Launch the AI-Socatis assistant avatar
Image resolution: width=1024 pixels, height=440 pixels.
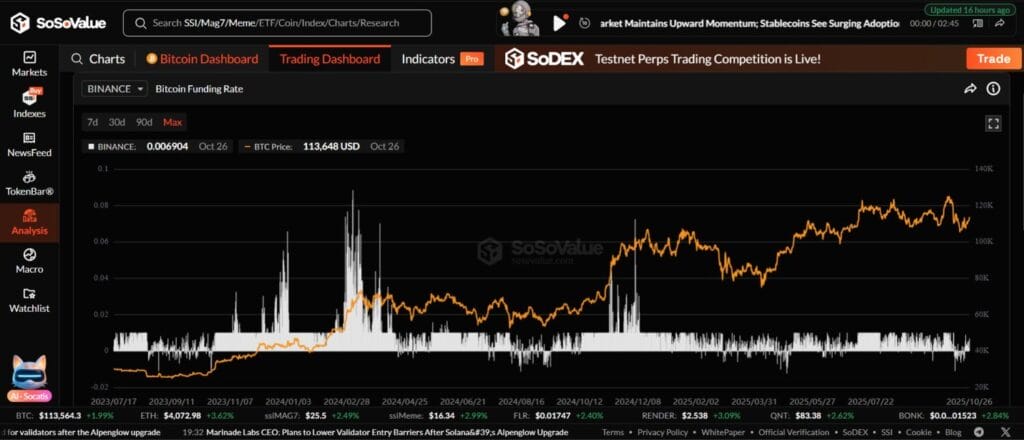29,377
